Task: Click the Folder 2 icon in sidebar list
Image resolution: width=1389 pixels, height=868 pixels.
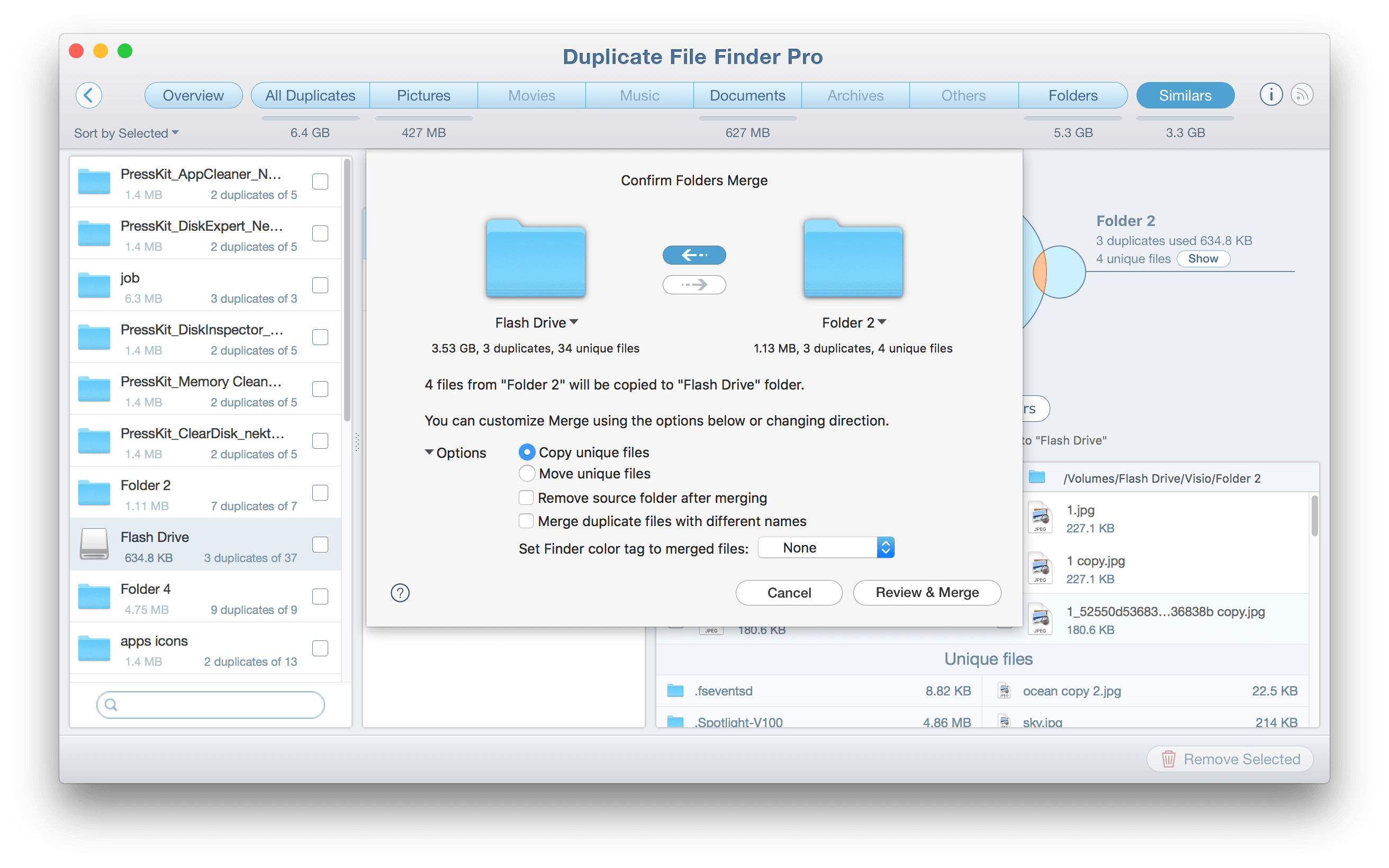Action: (x=94, y=493)
